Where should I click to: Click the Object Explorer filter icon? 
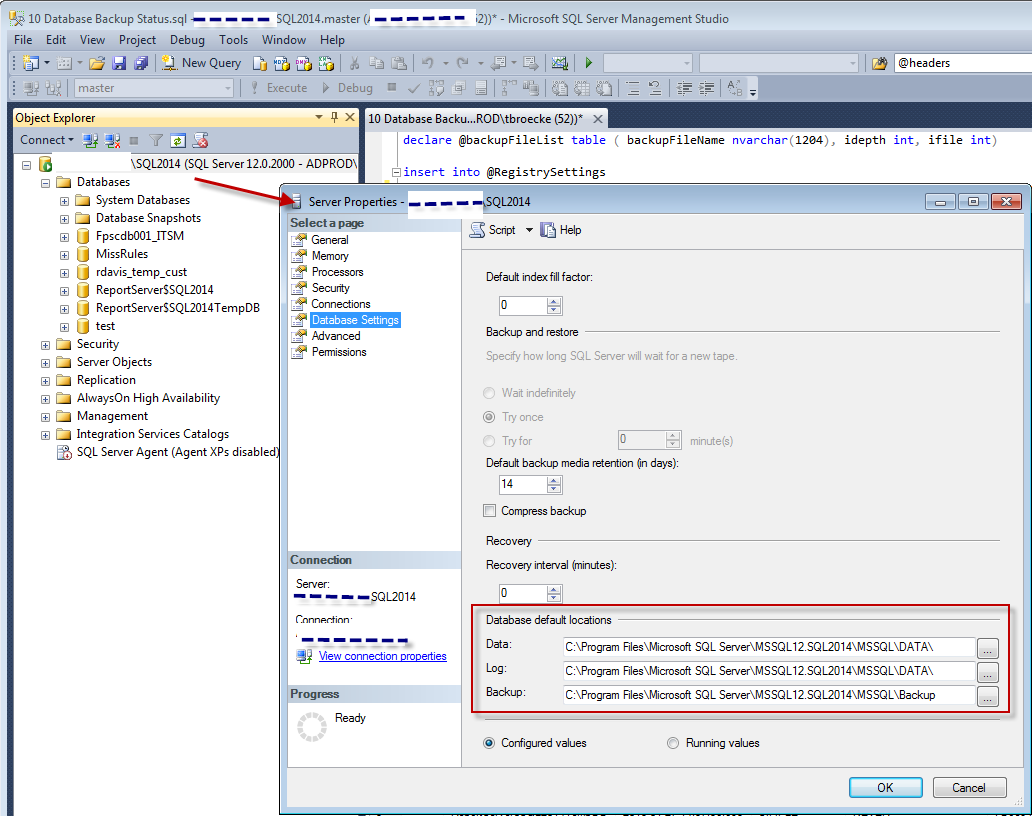pyautogui.click(x=156, y=140)
